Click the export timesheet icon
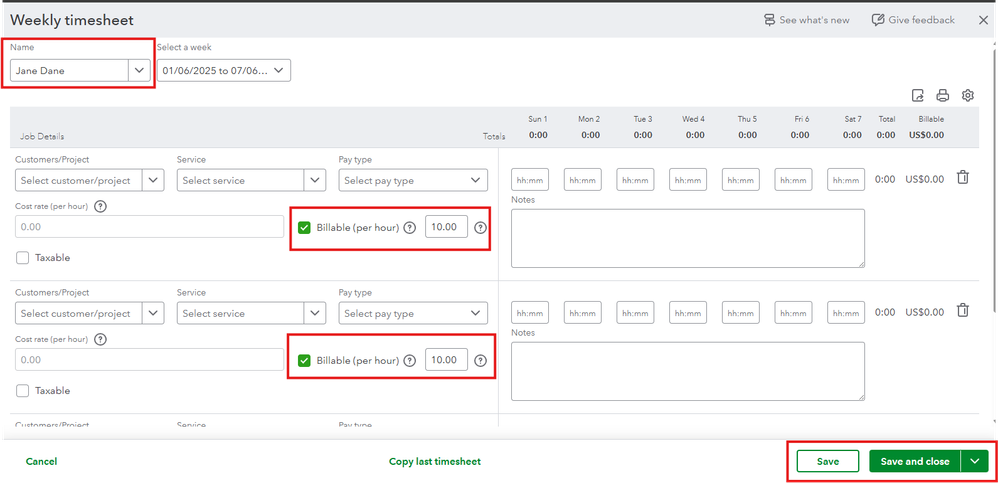The width and height of the screenshot is (998, 483). coord(917,95)
